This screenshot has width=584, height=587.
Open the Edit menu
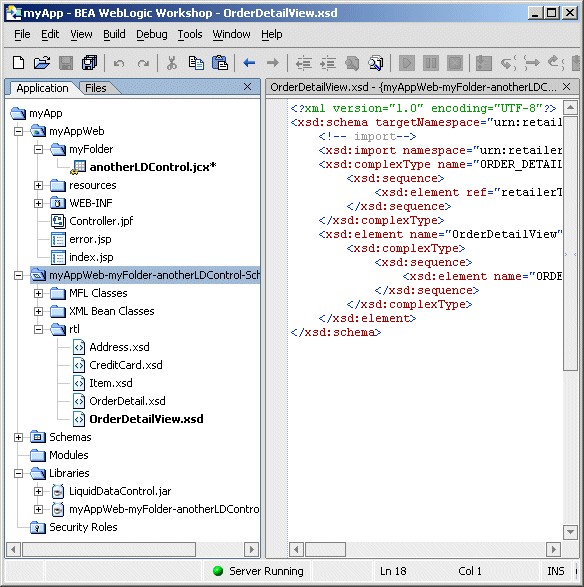click(50, 34)
